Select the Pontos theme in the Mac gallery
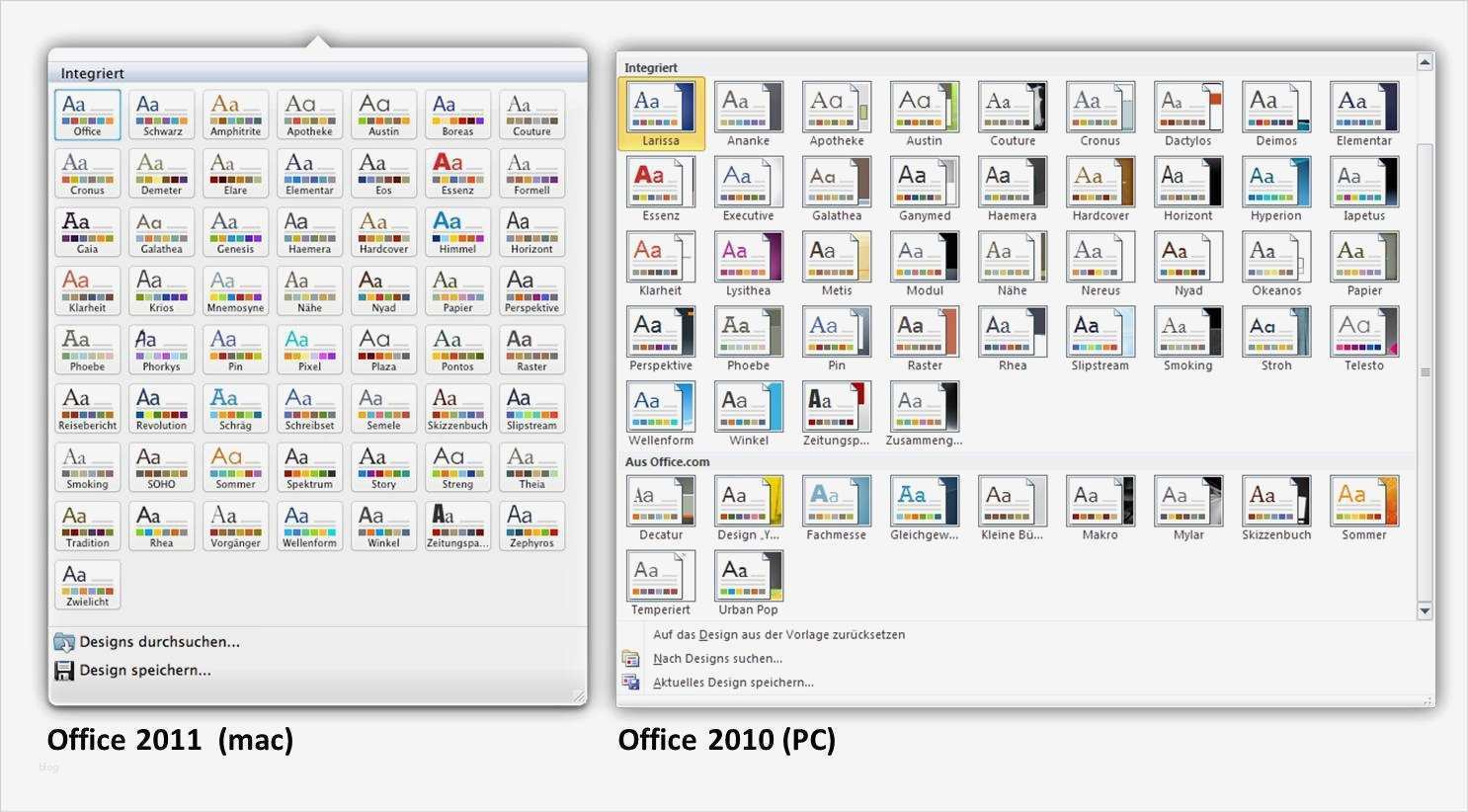The height and width of the screenshot is (812, 1468). (457, 350)
